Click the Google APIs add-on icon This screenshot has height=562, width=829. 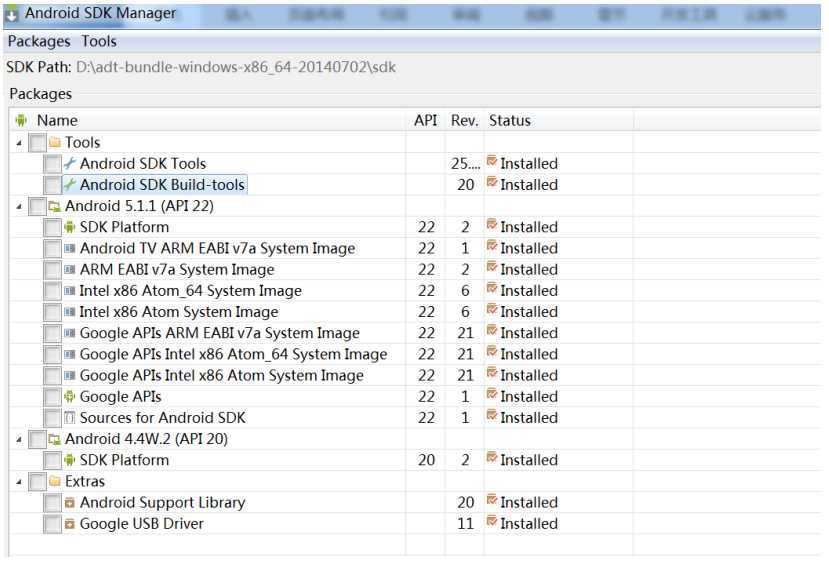click(70, 397)
